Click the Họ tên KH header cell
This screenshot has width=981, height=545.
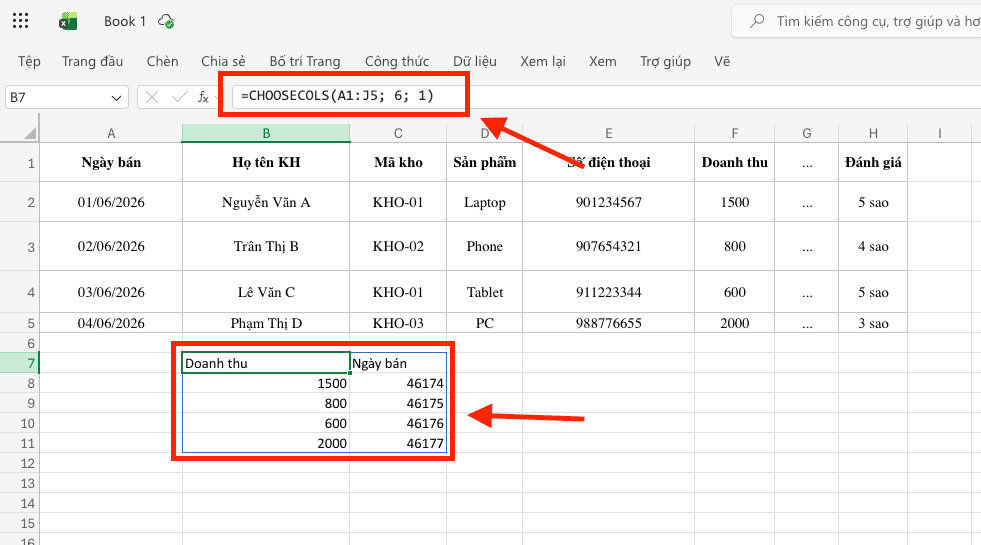click(x=266, y=163)
